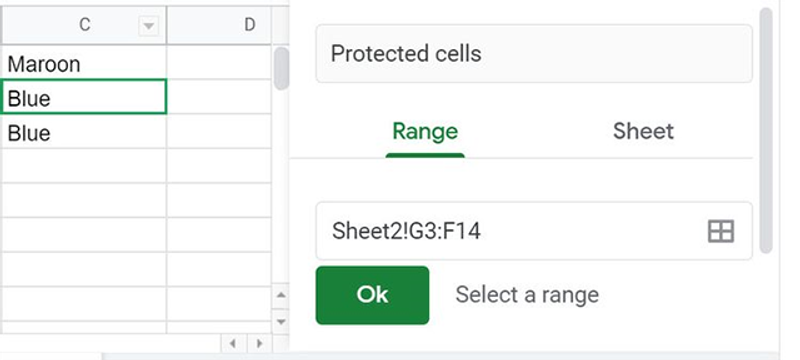The width and height of the screenshot is (800, 360).
Task: Open column C filter dropdown arrow
Action: click(148, 25)
